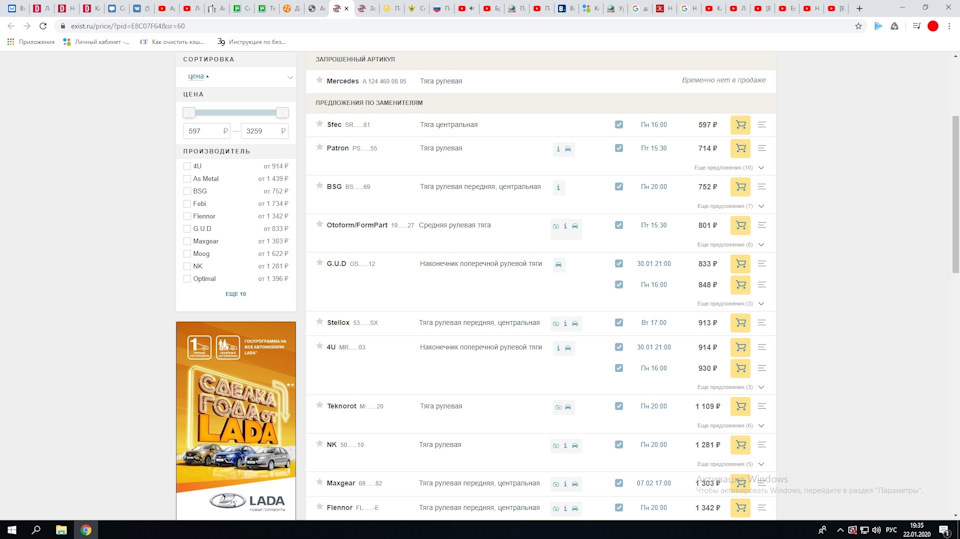
Task: Open the sorting dropdown set to цена
Action: pos(236,77)
